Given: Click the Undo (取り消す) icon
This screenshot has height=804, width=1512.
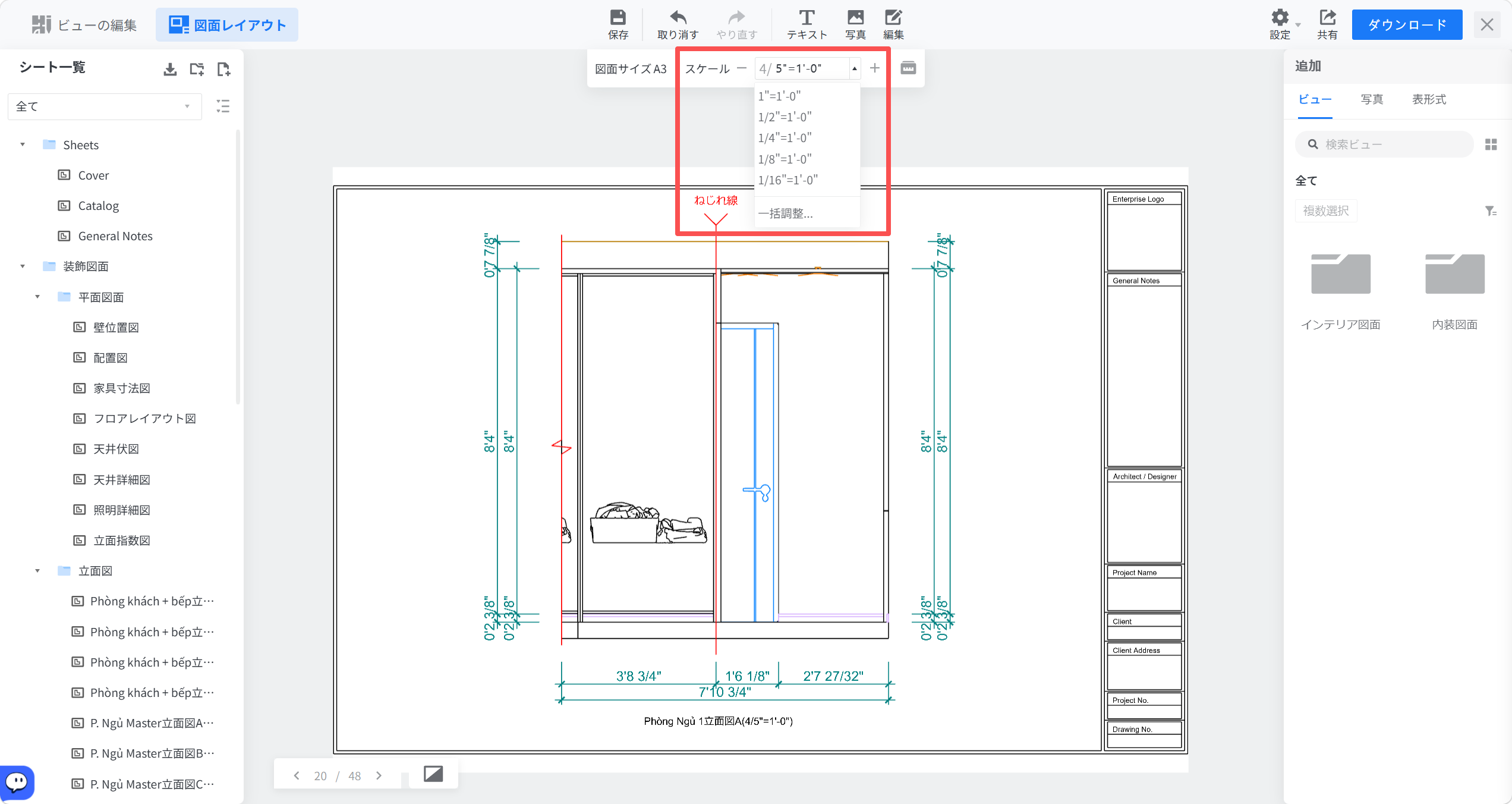Looking at the screenshot, I should click(x=678, y=24).
